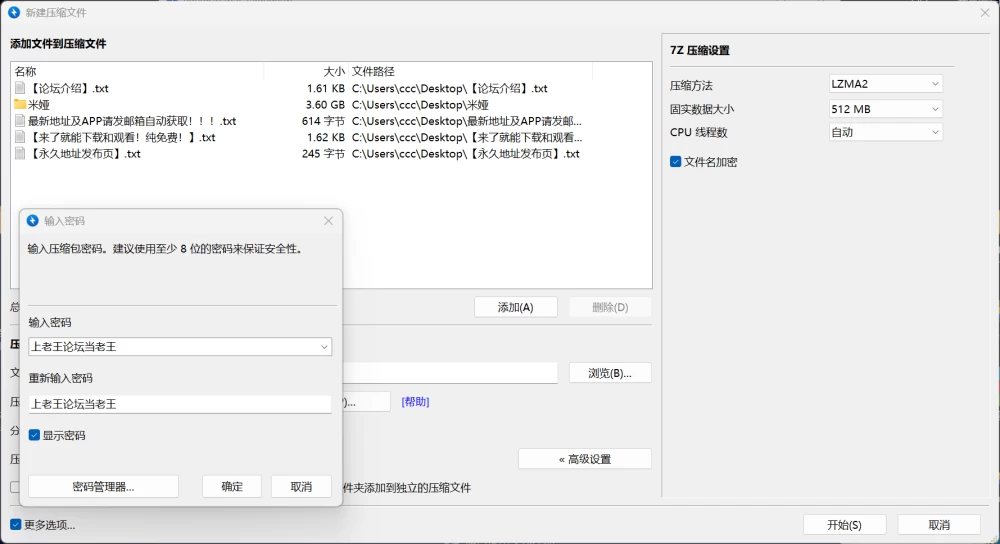Open the 密码管理器 button
Image resolution: width=1000 pixels, height=544 pixels.
click(x=103, y=487)
